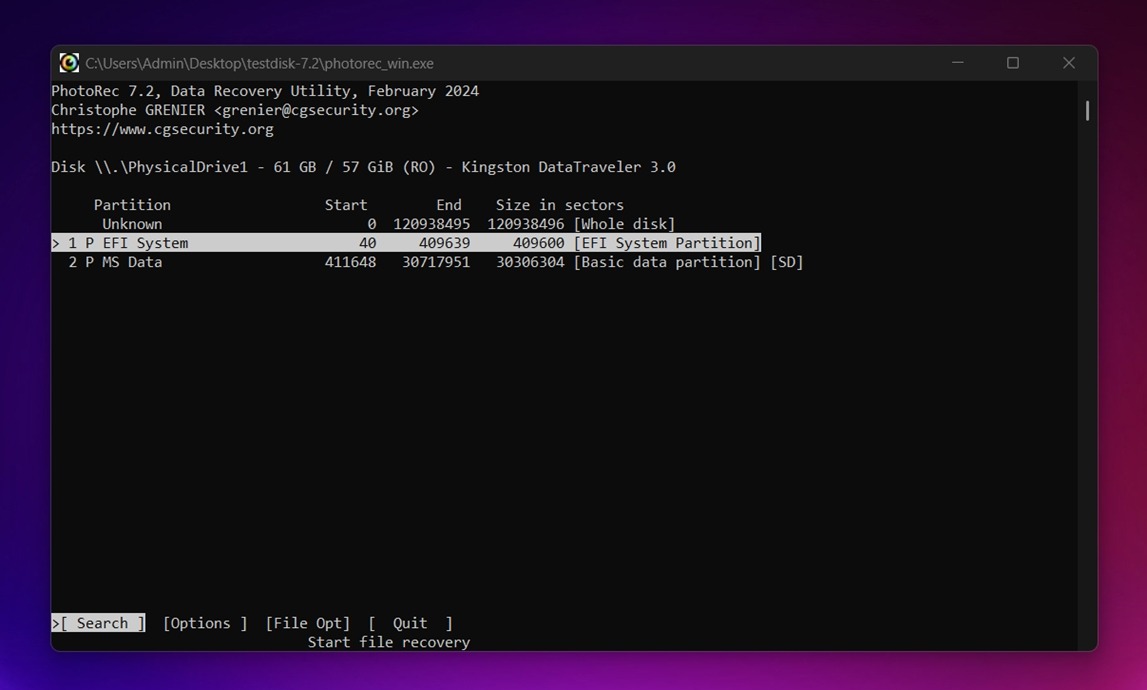
Task: Click the [Basic data partition] label
Action: click(667, 262)
